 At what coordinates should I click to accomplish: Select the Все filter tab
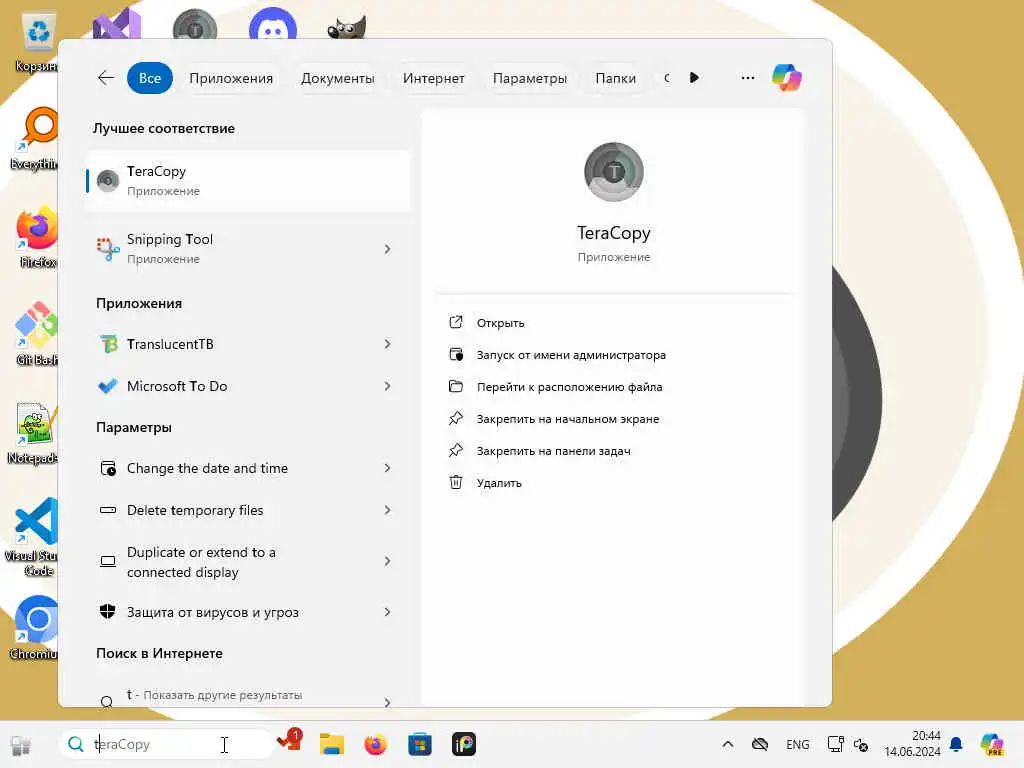coord(150,78)
